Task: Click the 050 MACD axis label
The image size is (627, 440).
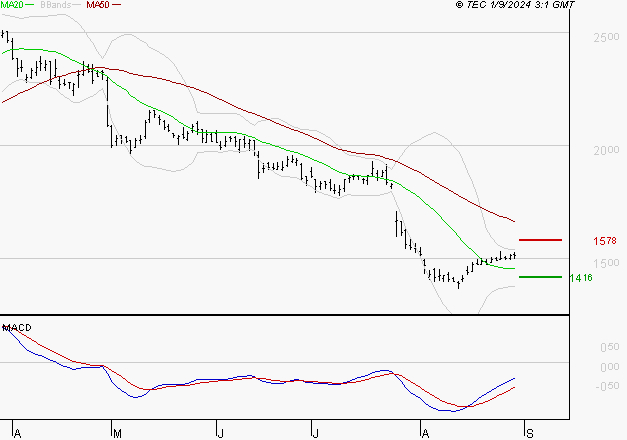Action: pos(609,347)
